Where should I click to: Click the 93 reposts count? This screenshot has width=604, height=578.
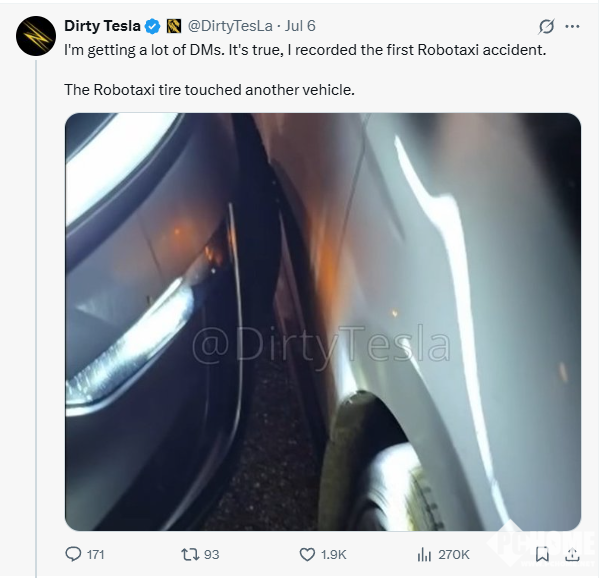pos(211,554)
